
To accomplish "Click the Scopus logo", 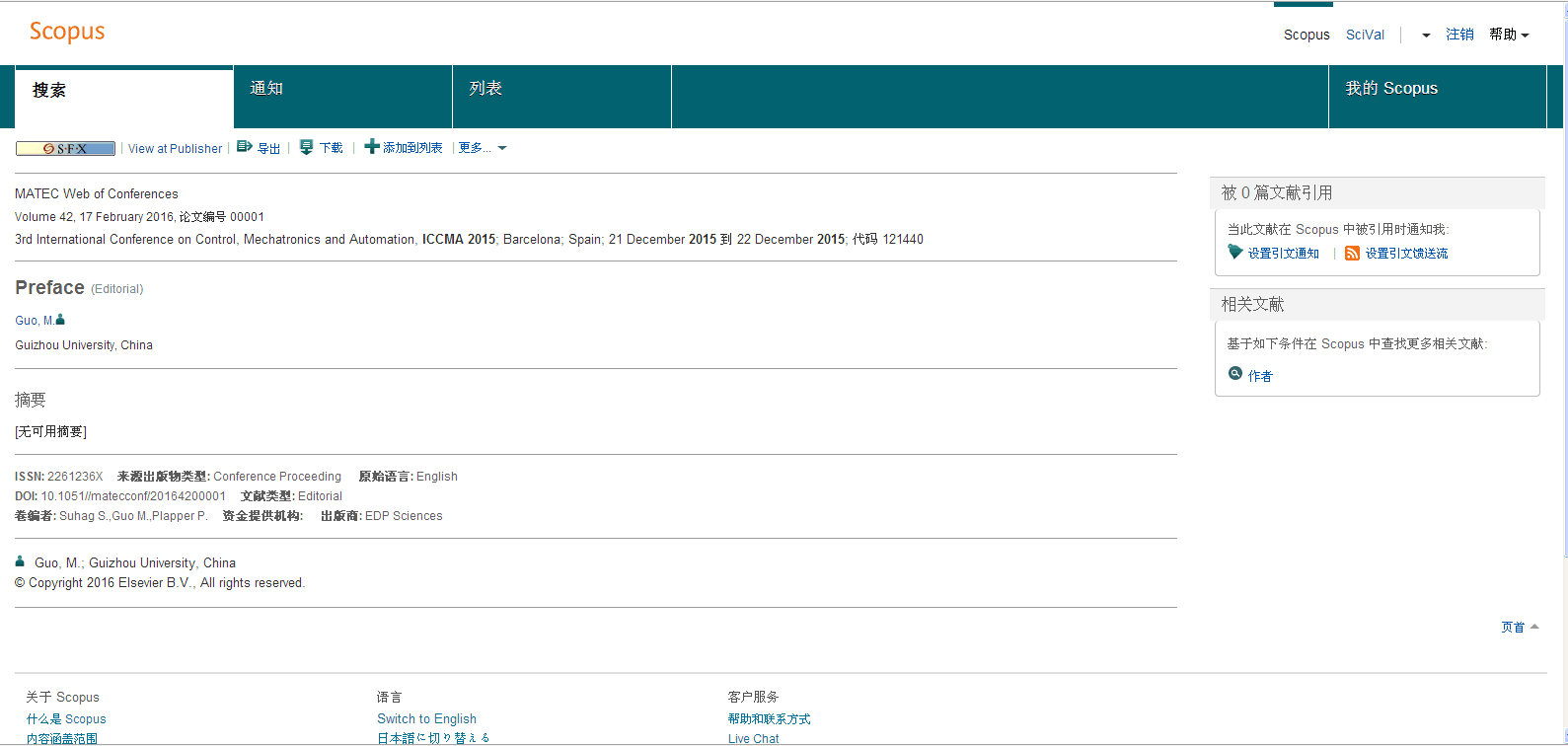I will 67,32.
